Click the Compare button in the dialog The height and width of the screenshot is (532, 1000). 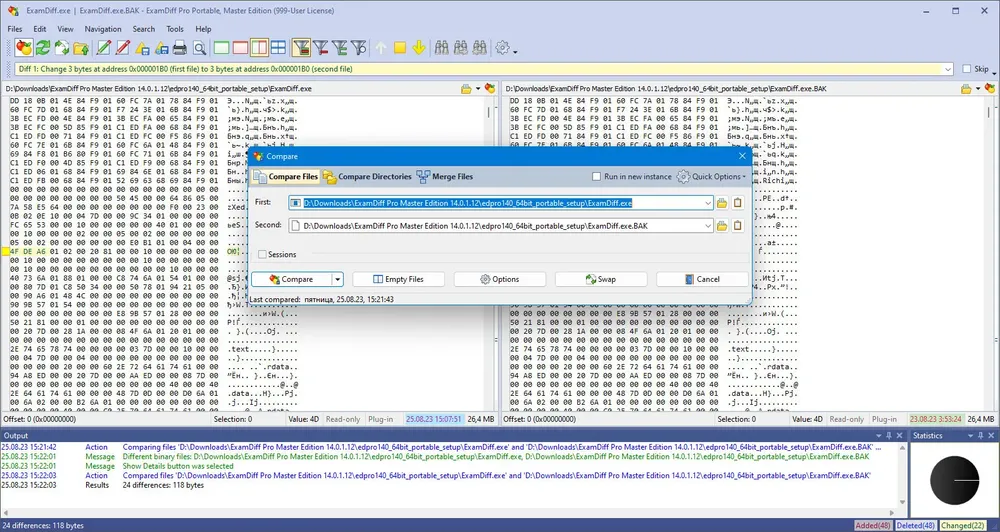click(x=291, y=279)
